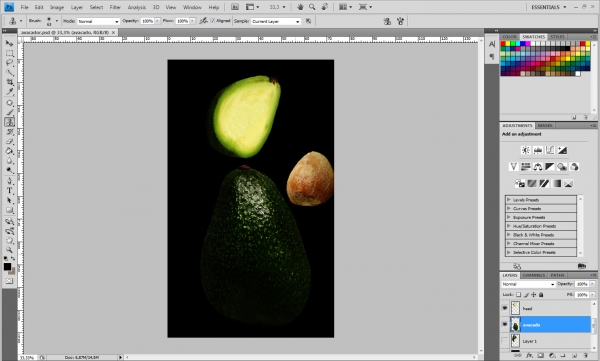Select the Spot Healing Brush tool
Screen dimensions: 600x361
click(x=10, y=103)
